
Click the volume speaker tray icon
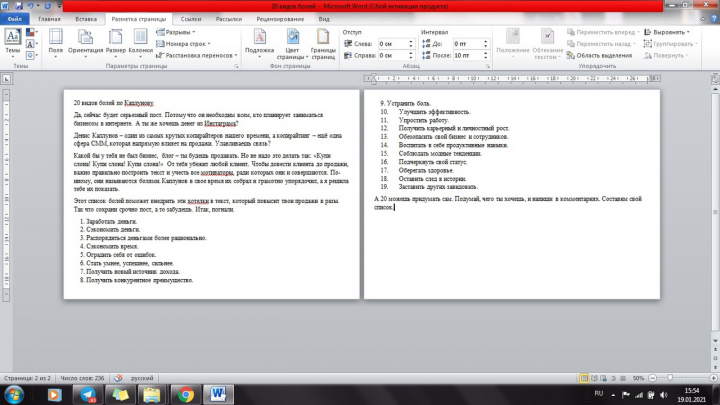tap(664, 395)
